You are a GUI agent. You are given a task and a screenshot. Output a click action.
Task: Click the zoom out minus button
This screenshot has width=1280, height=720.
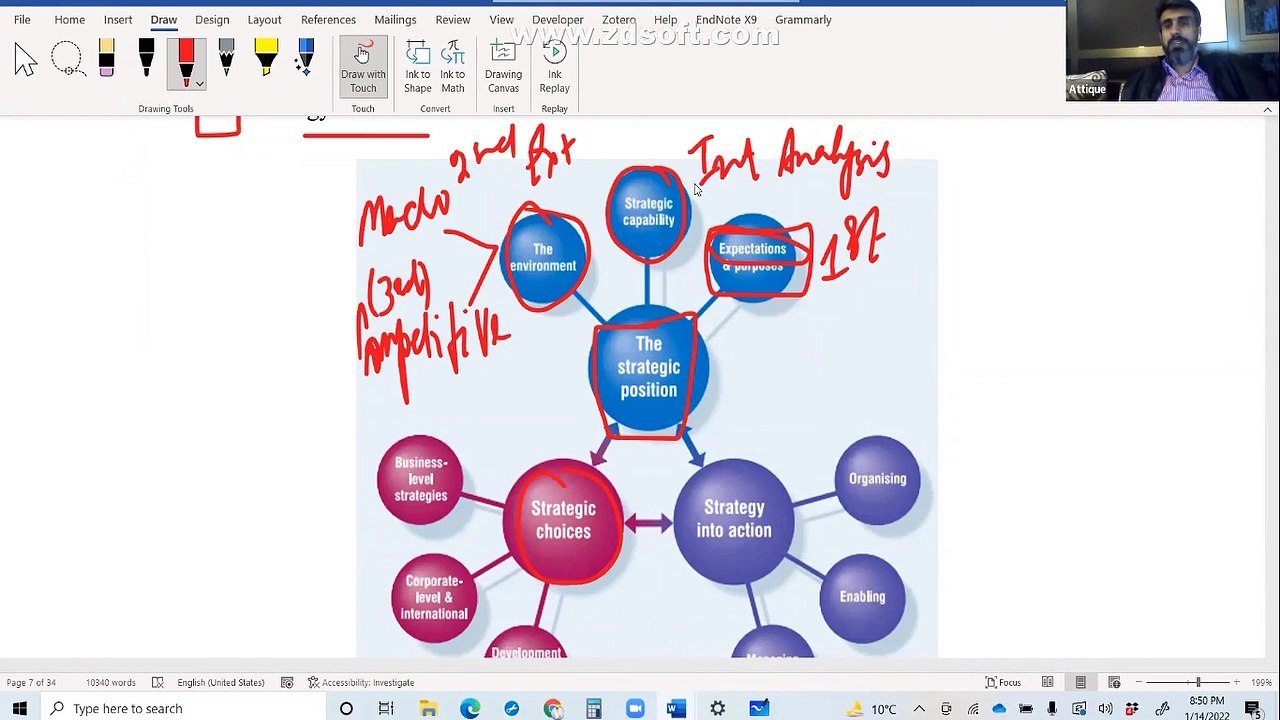click(x=1138, y=682)
